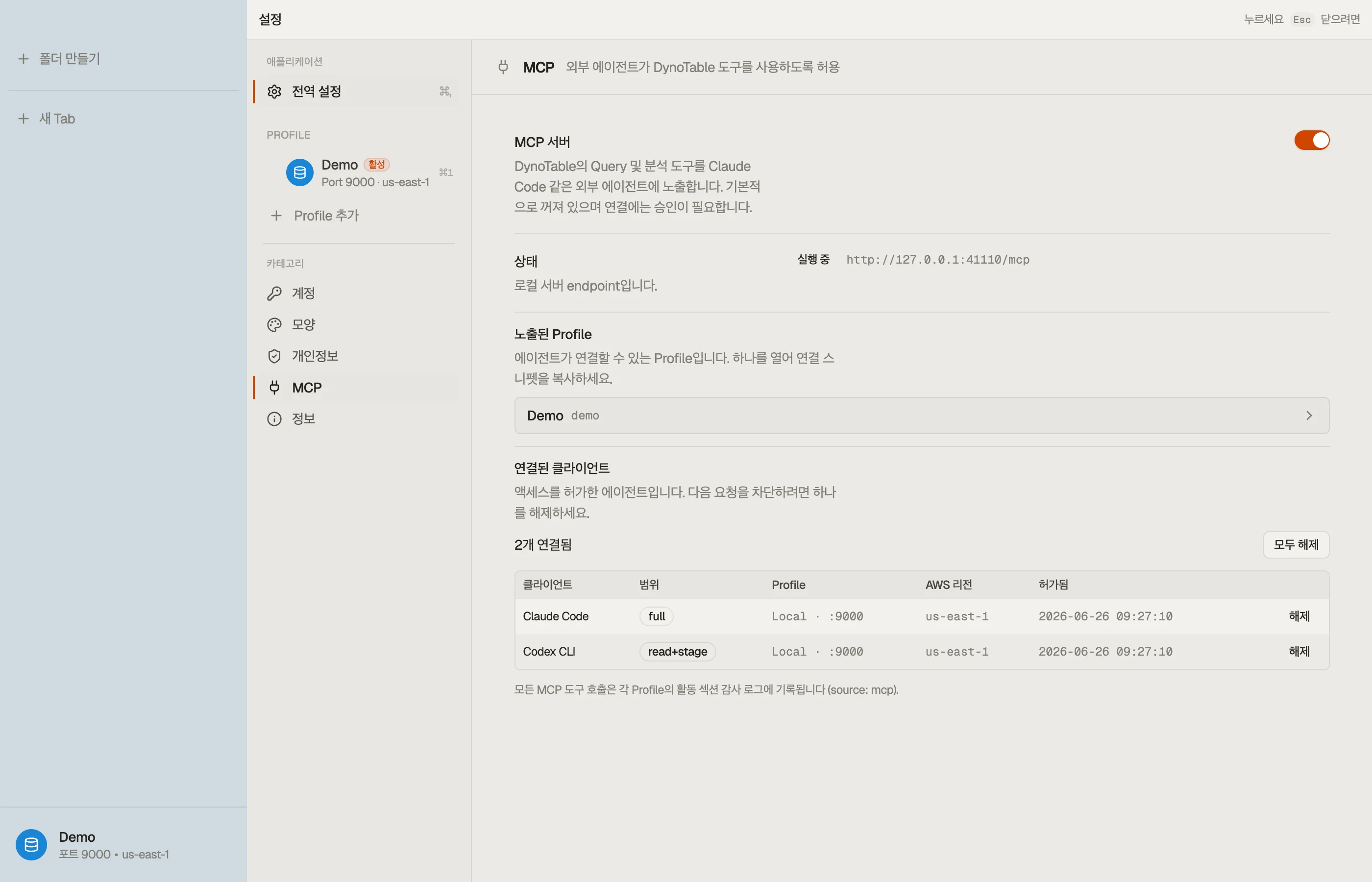Click Profile 추가 label

326,216
